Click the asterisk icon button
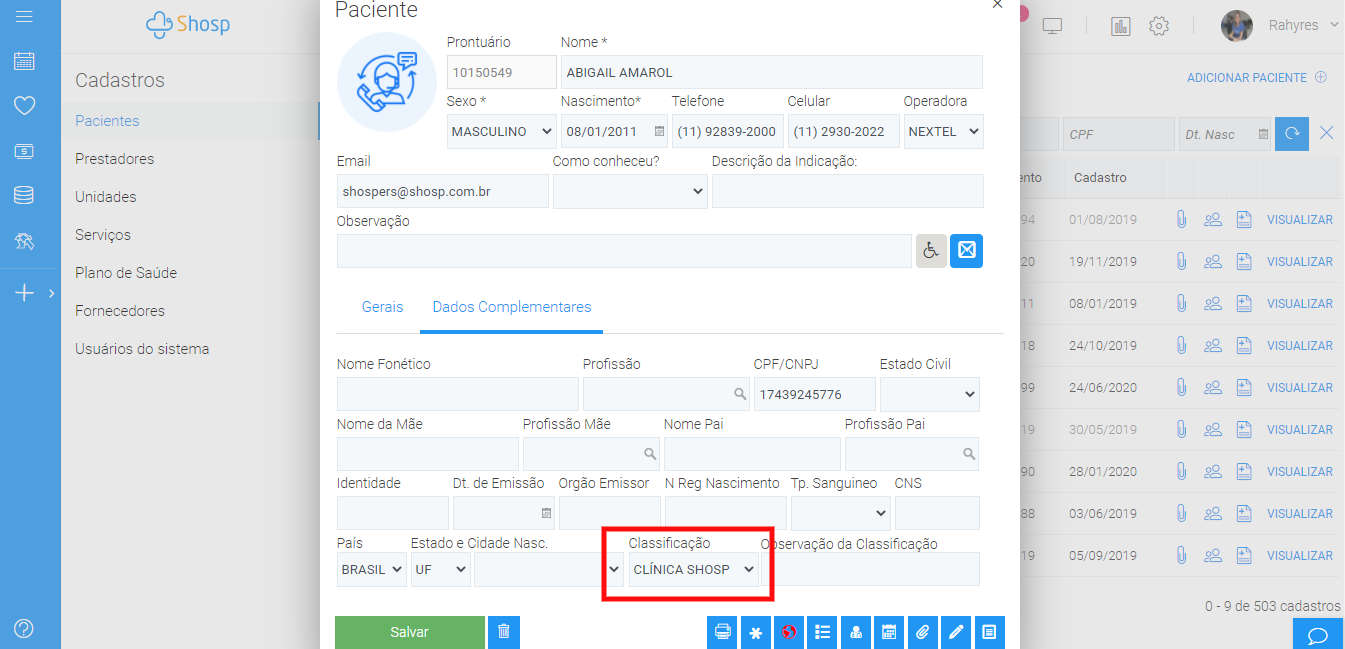The height and width of the screenshot is (649, 1345). click(756, 632)
